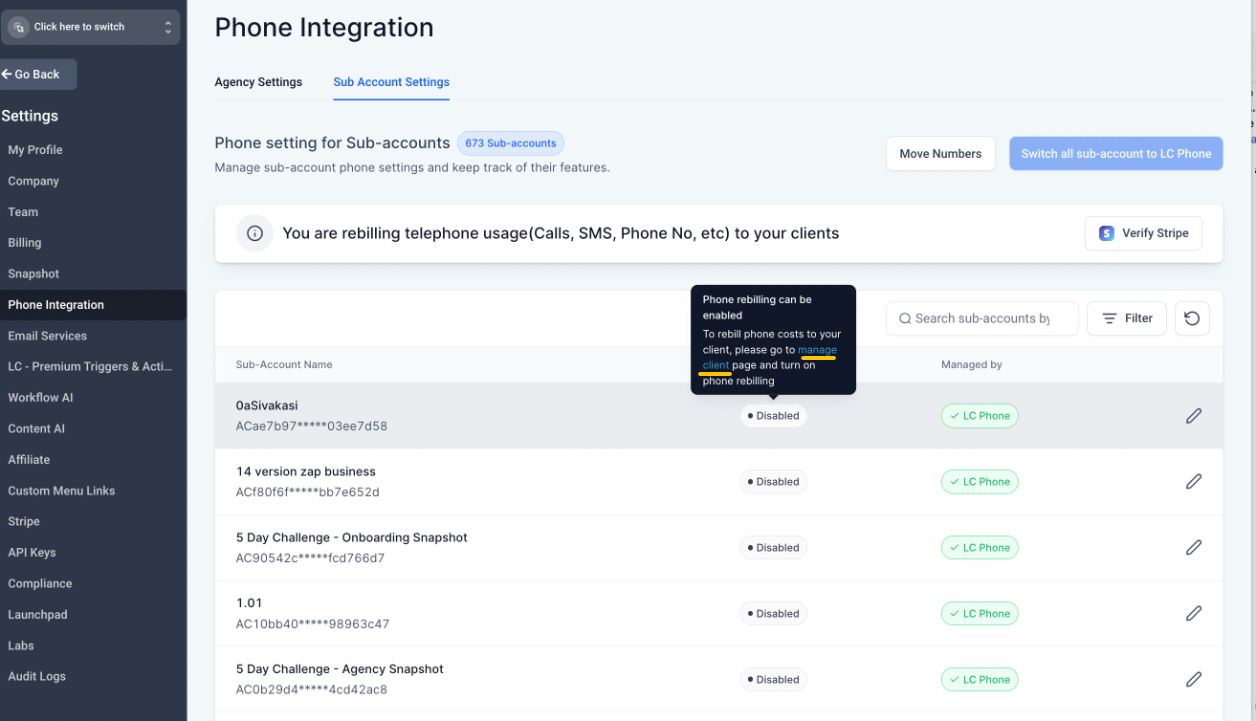Follow the manage client link in tooltip
This screenshot has width=1256, height=721.
point(770,358)
